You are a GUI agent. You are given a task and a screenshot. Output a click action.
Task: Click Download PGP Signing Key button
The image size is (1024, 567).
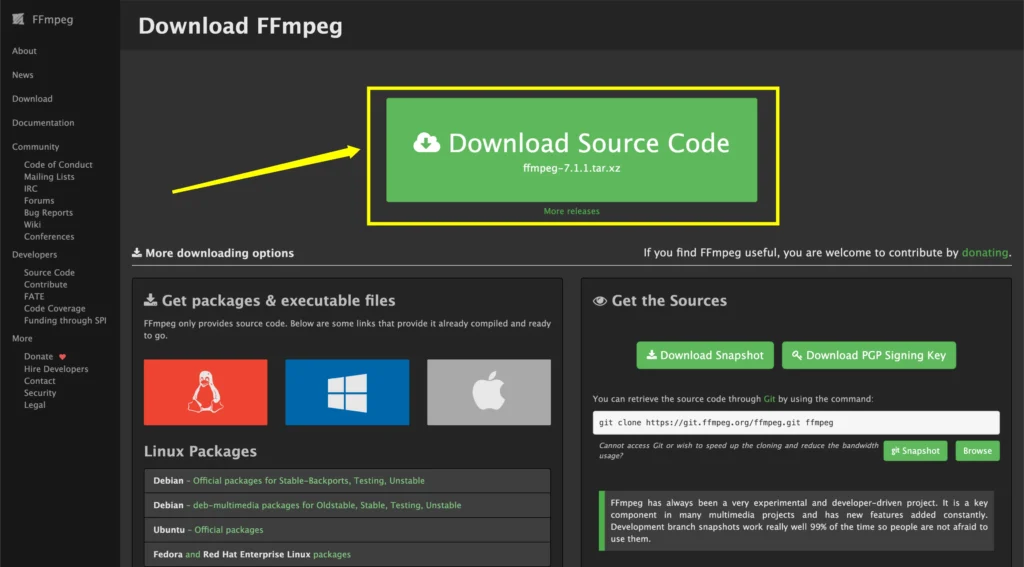[x=869, y=355]
